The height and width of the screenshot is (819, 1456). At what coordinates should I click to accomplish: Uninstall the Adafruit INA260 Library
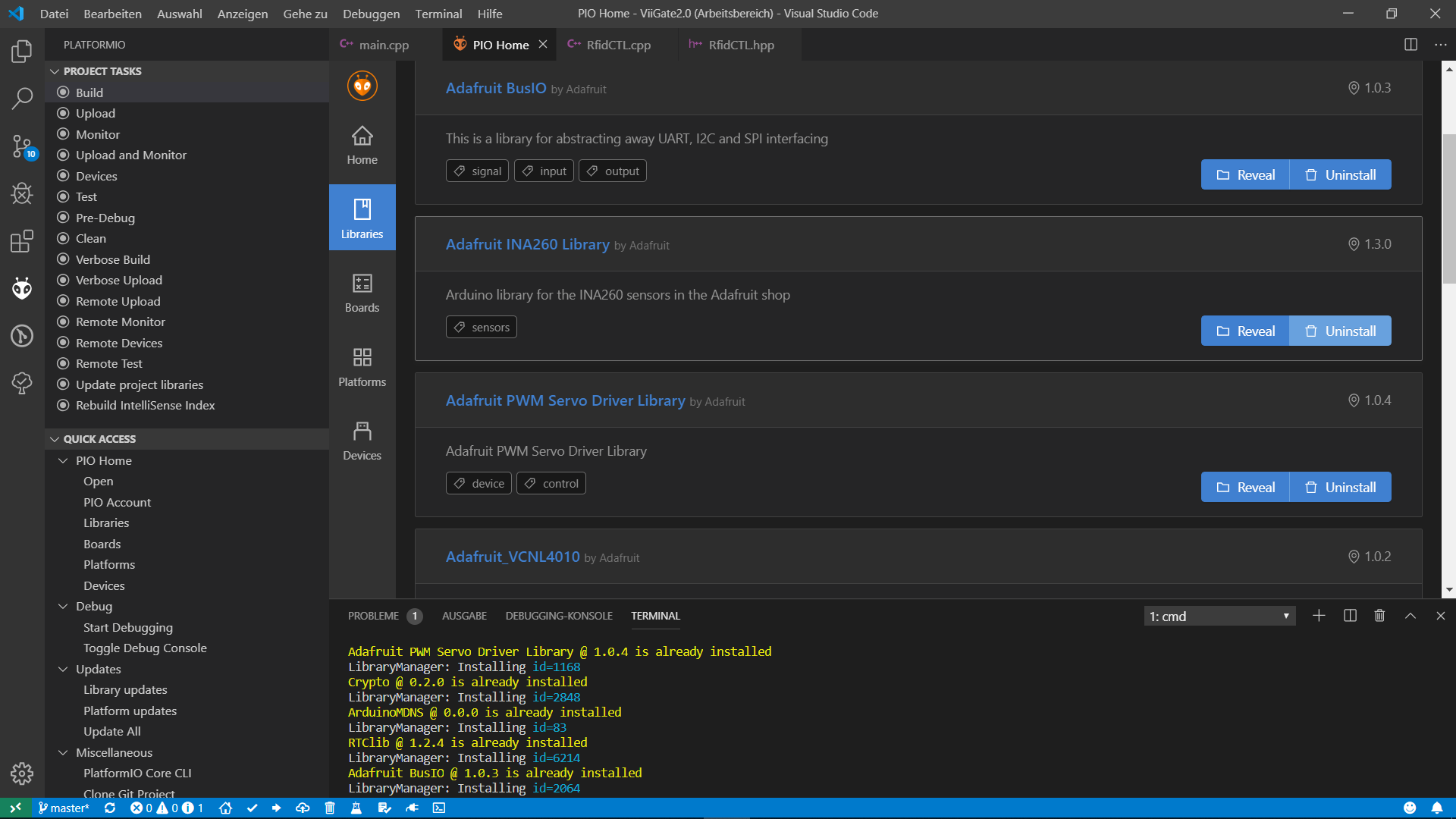click(x=1340, y=331)
